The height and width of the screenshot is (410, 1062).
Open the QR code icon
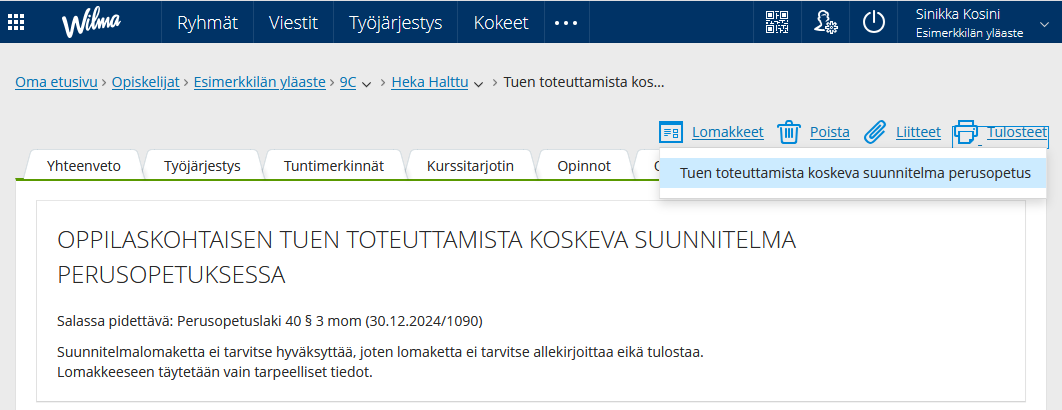coord(777,23)
